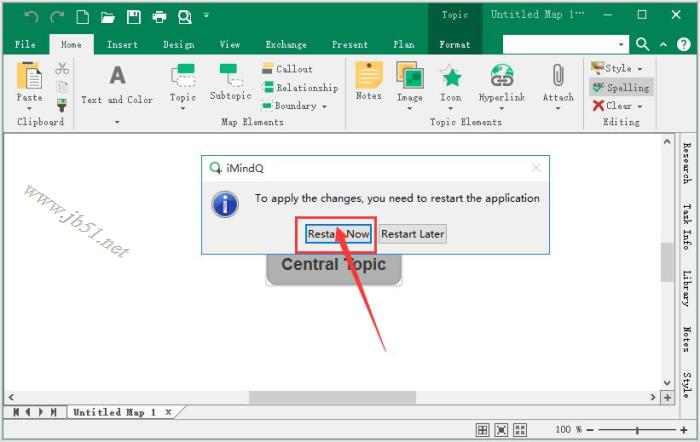Image resolution: width=700 pixels, height=442 pixels.
Task: Select the Format Painter brush icon
Action: pyautogui.click(x=62, y=105)
